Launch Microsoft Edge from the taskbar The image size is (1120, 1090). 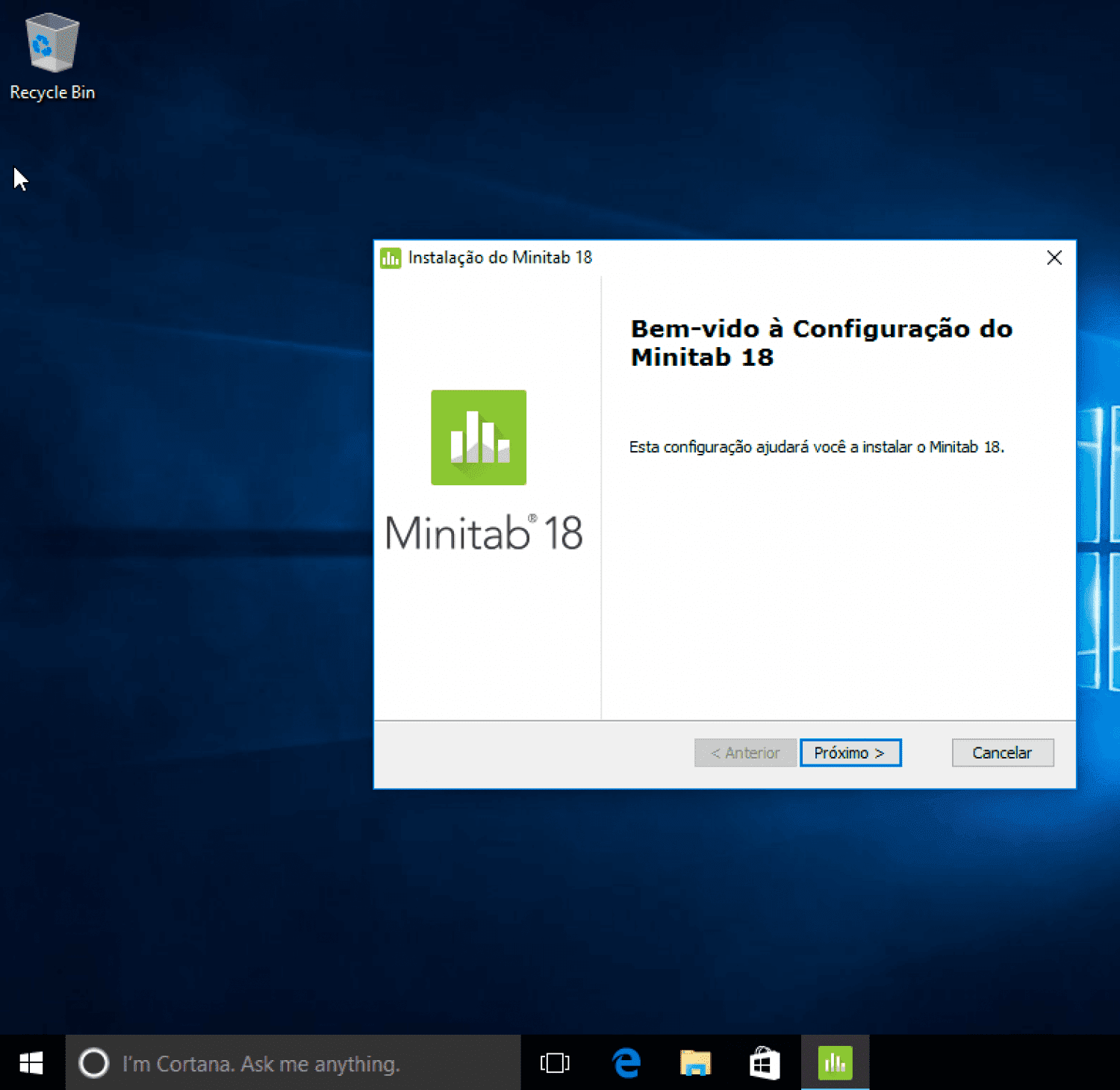(626, 1062)
